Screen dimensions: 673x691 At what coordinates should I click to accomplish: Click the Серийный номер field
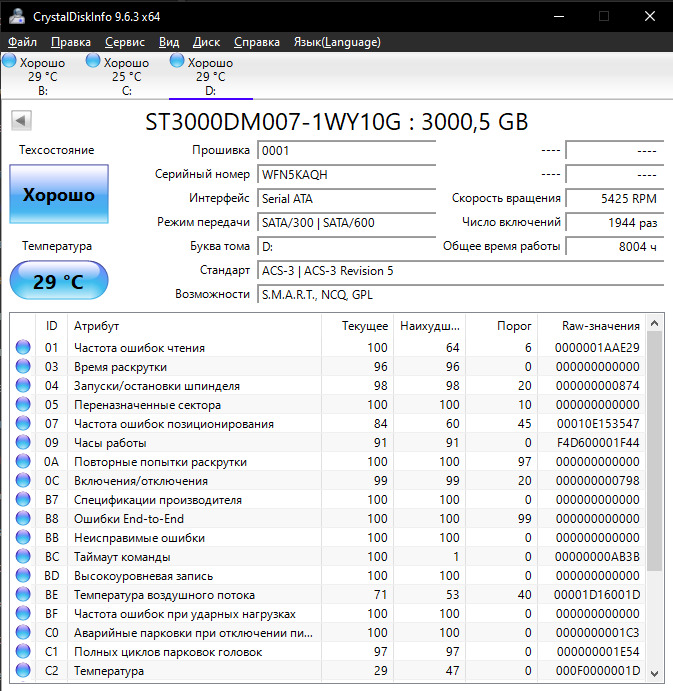(x=345, y=174)
